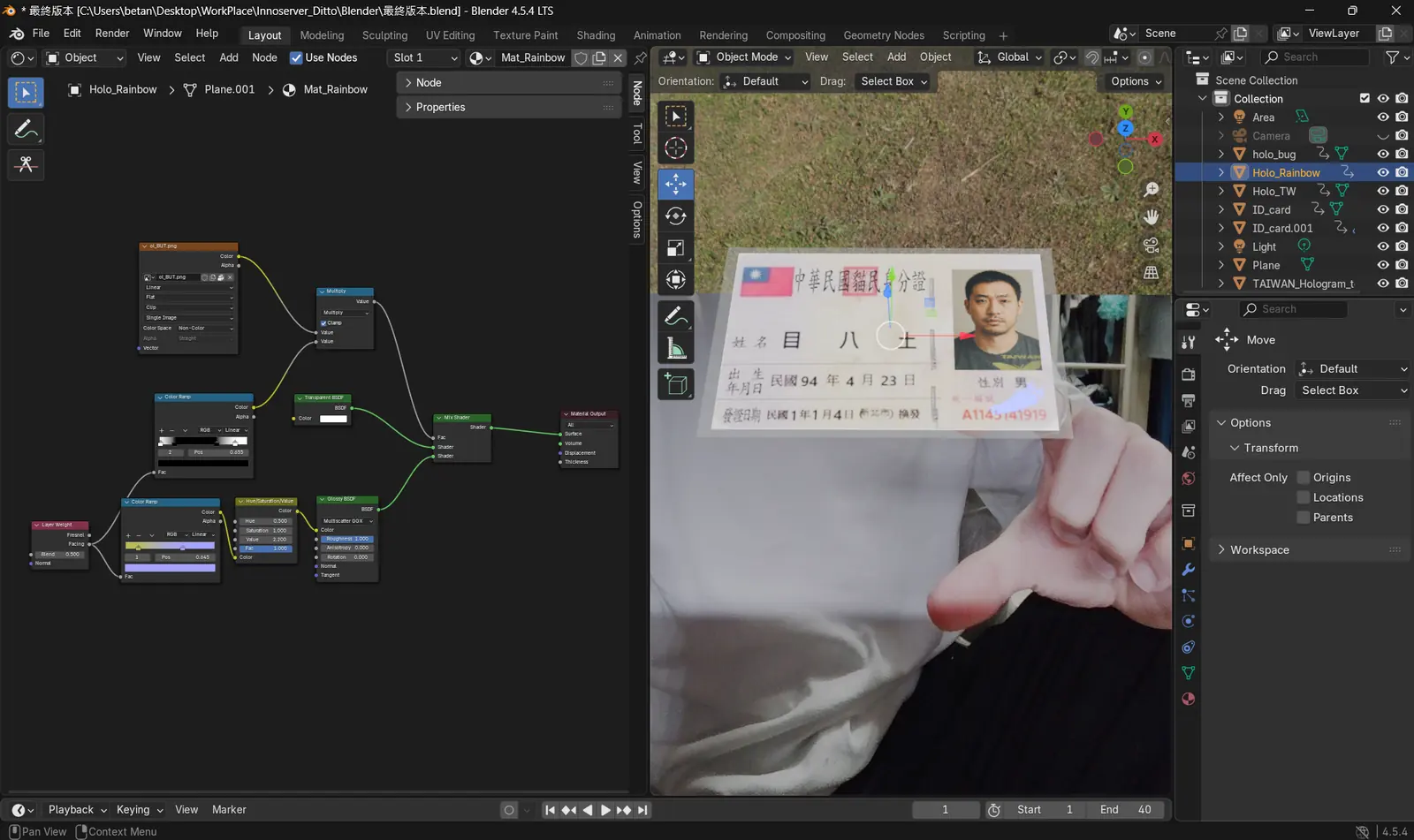Open the Playback popover in the timeline

[x=77, y=810]
